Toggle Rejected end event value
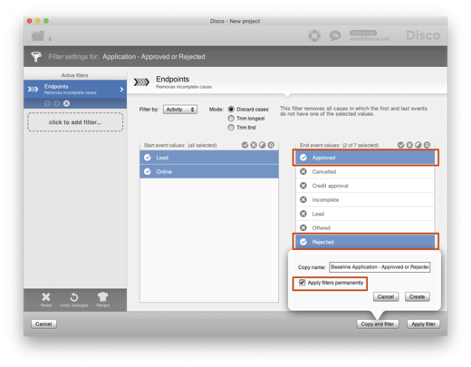Screen dimensions: 471x367 click(x=365, y=242)
